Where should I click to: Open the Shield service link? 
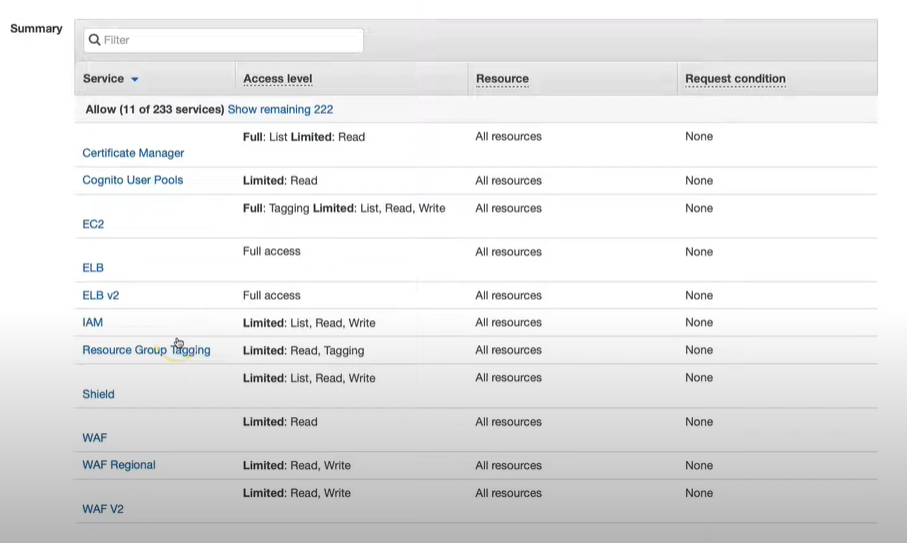pyautogui.click(x=98, y=394)
